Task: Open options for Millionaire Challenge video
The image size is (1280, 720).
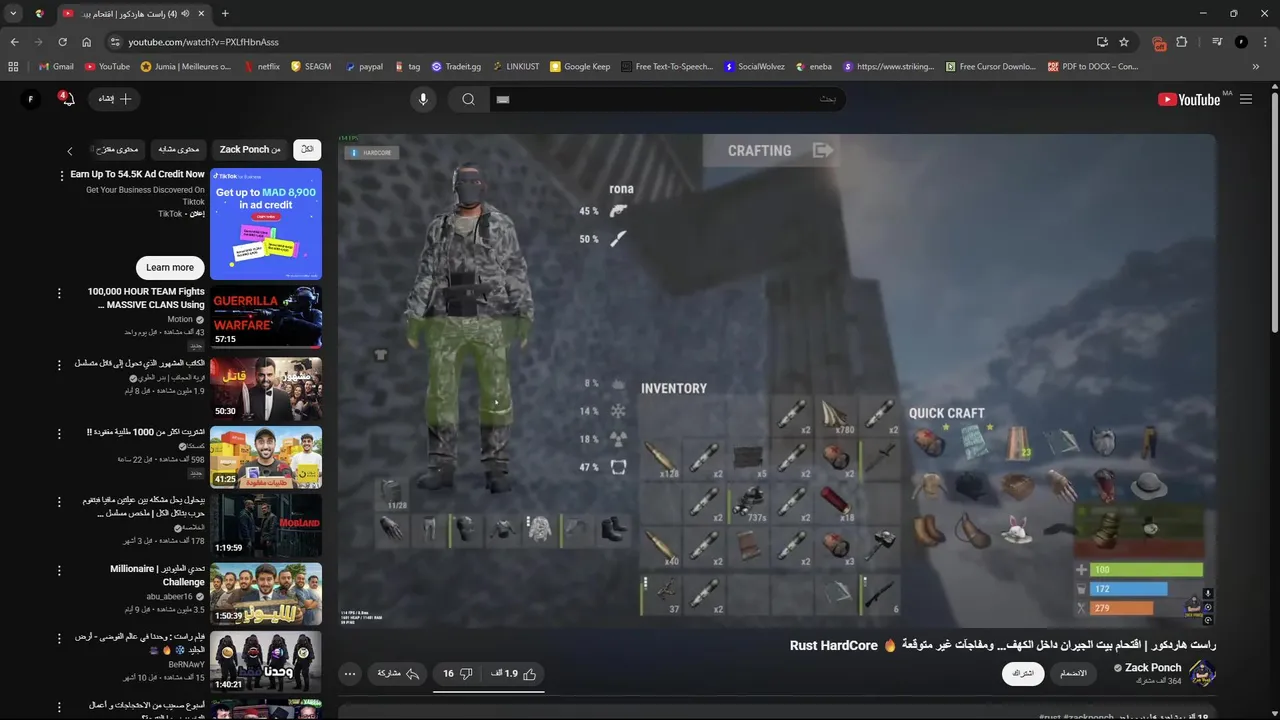Action: pos(59,570)
